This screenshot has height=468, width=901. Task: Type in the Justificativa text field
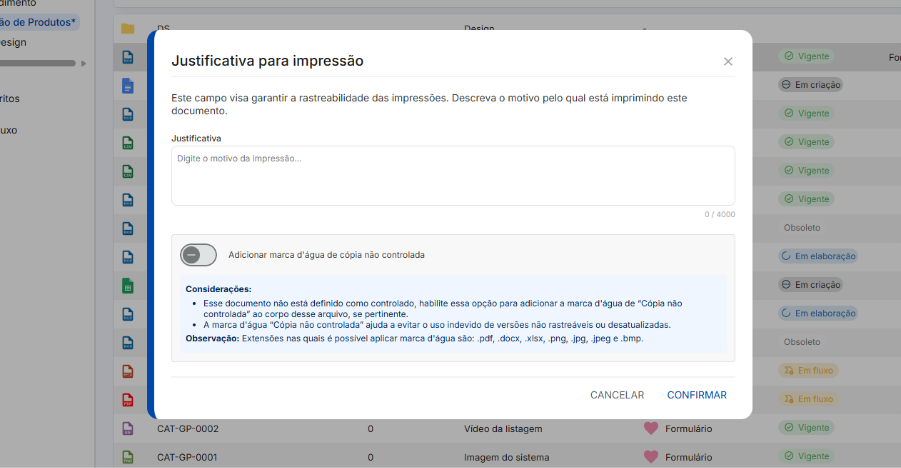pyautogui.click(x=452, y=175)
